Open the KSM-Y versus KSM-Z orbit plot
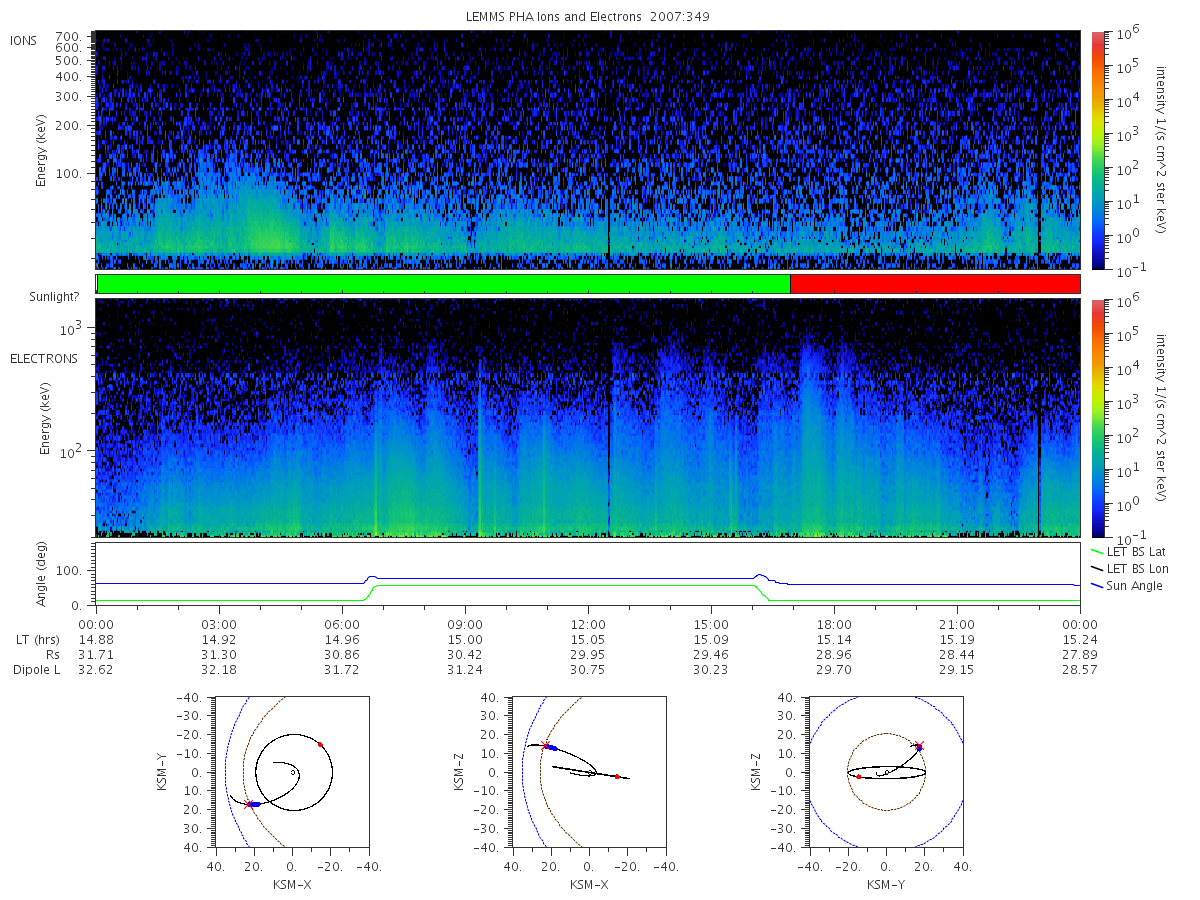The image size is (1200, 900). coord(886,771)
